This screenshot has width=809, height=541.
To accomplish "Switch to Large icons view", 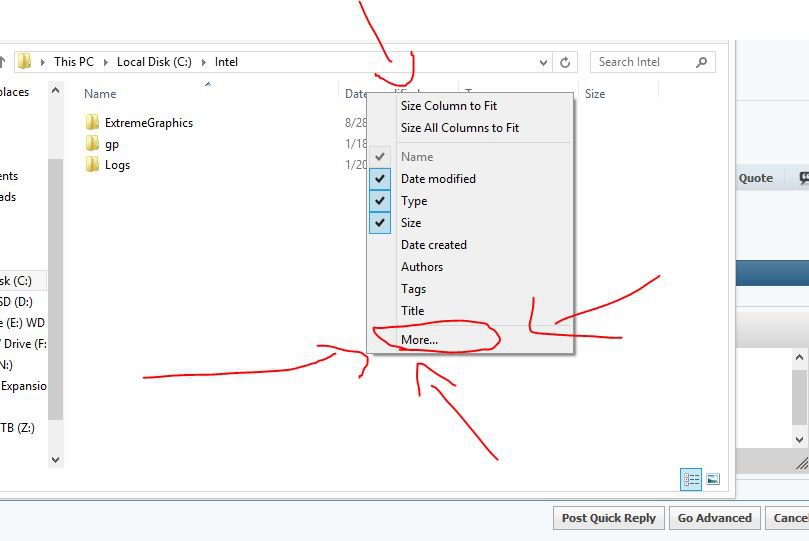I will tap(713, 480).
